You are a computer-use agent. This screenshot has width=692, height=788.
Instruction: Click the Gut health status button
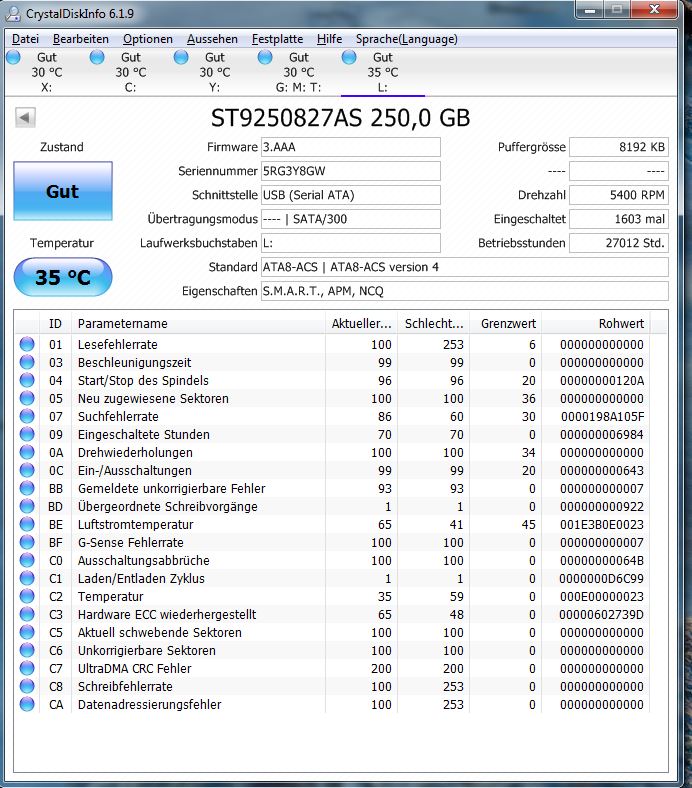click(x=63, y=191)
